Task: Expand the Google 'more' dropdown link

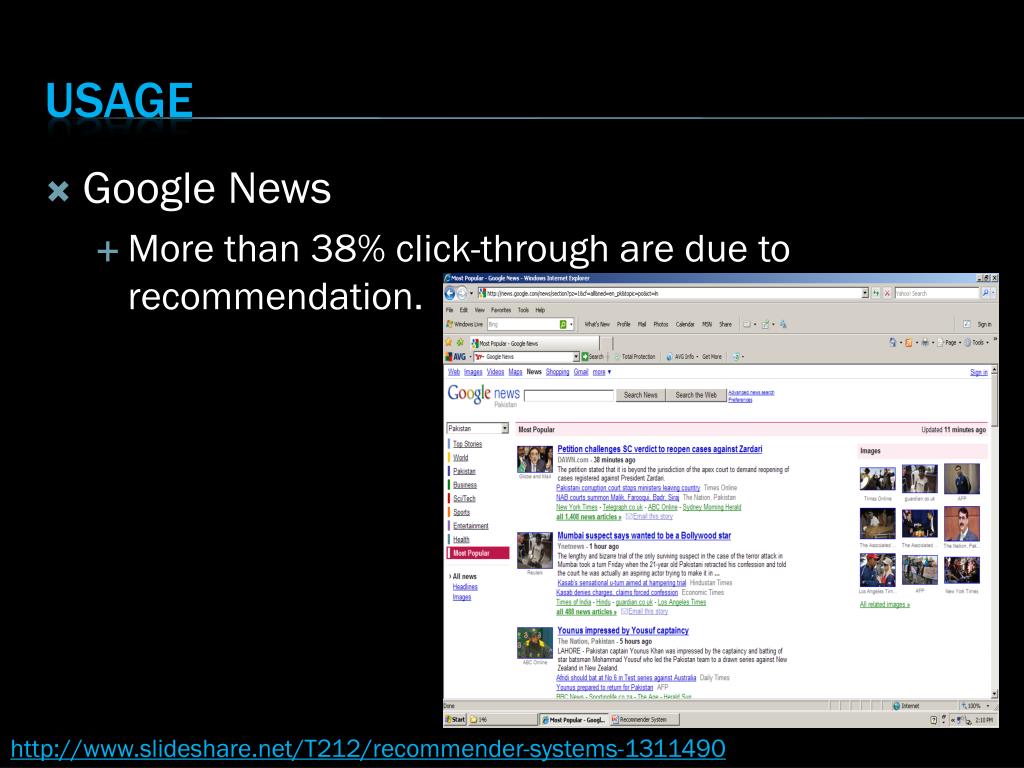Action: tap(601, 372)
